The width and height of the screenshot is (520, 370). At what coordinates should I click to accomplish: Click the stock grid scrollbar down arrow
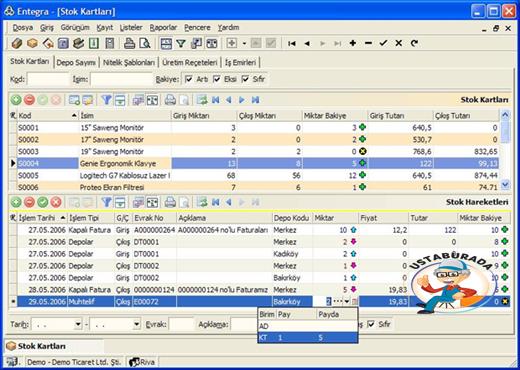pyautogui.click(x=505, y=184)
